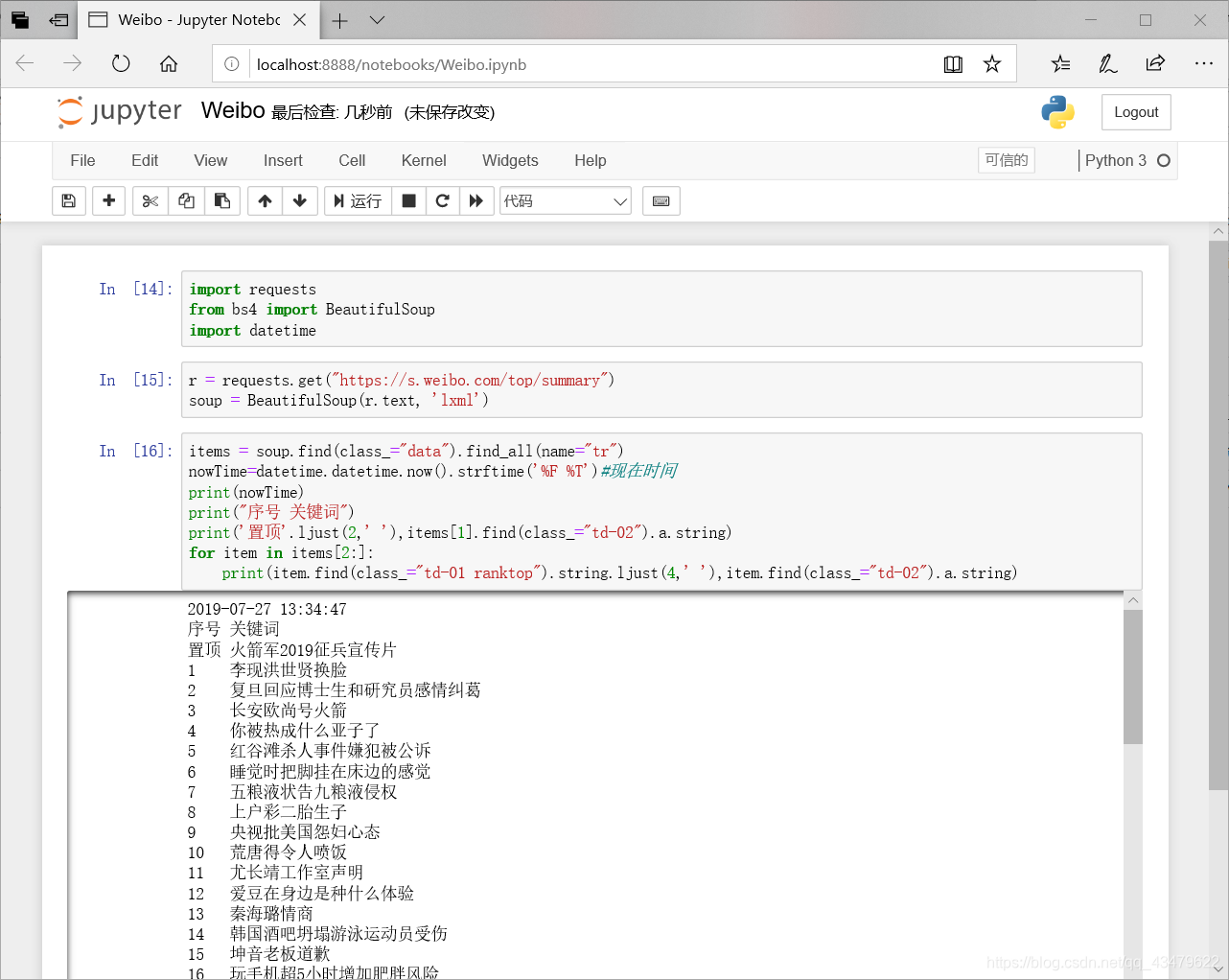The height and width of the screenshot is (980, 1229).
Task: Click the Python 3 kernel name
Action: pyautogui.click(x=1116, y=160)
